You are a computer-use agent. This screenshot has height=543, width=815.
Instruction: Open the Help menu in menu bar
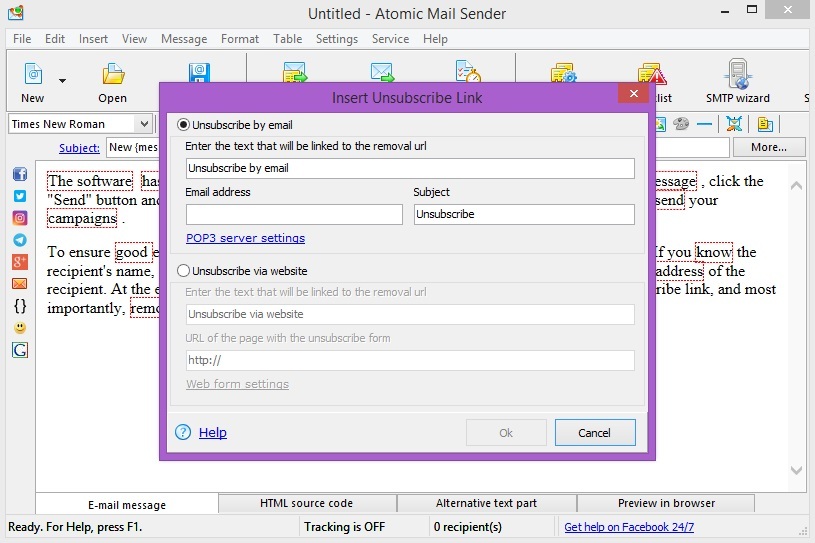435,39
